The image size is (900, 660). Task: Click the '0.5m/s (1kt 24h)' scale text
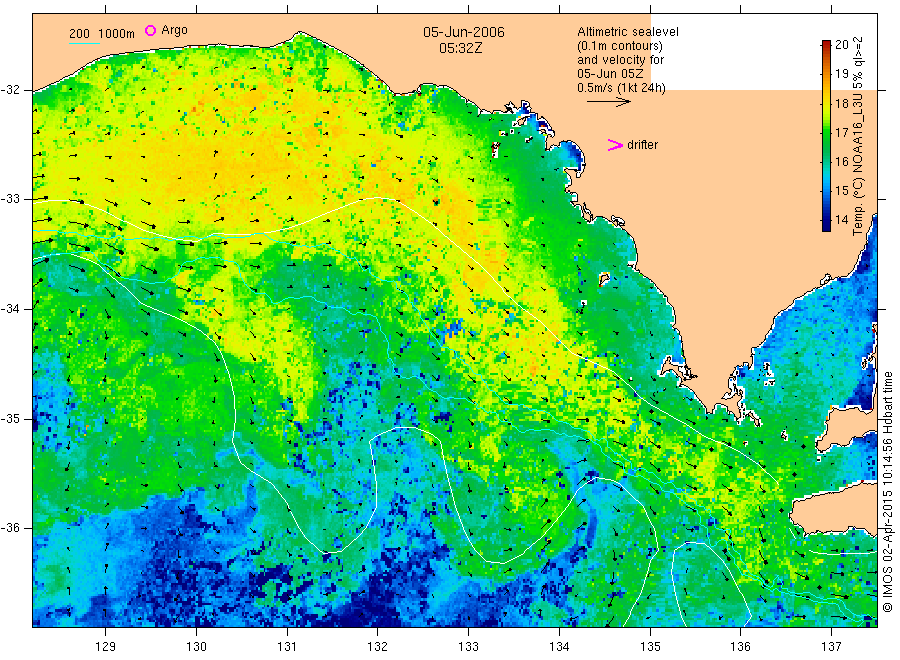(621, 88)
